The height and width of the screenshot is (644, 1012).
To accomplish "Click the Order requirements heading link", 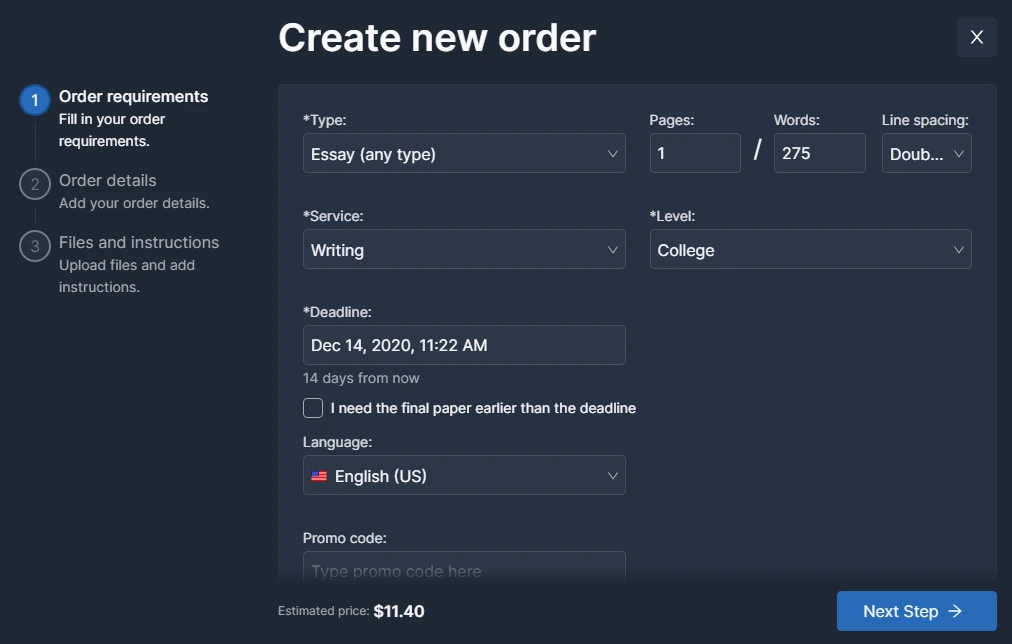I will pyautogui.click(x=133, y=96).
